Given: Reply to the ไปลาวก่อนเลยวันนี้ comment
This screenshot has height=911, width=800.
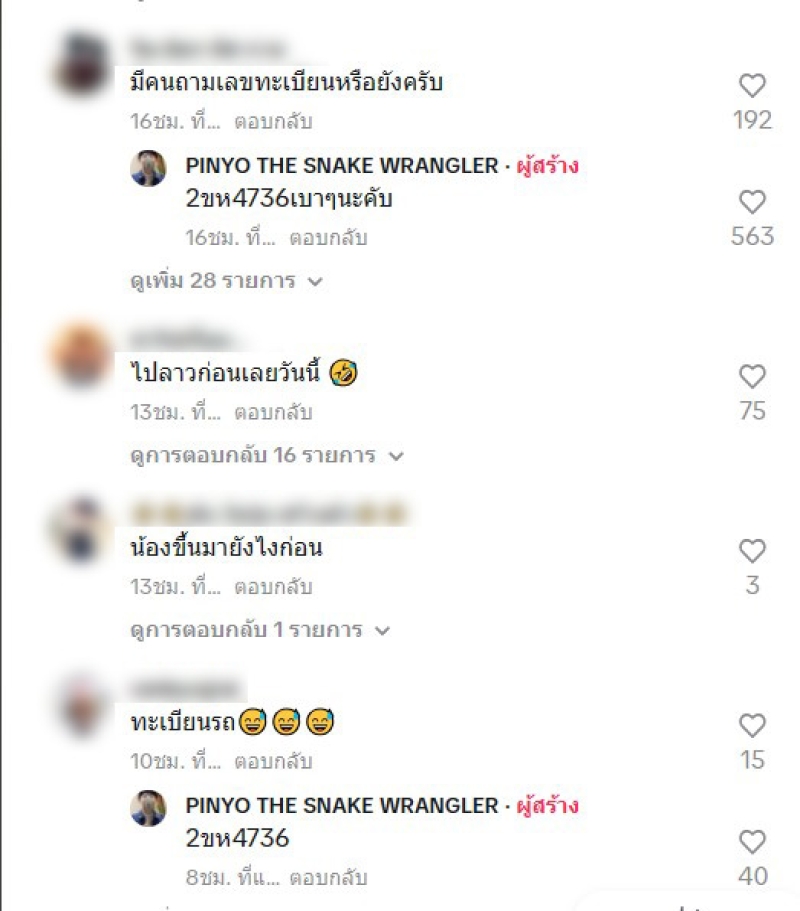Looking at the screenshot, I should click(x=273, y=412).
